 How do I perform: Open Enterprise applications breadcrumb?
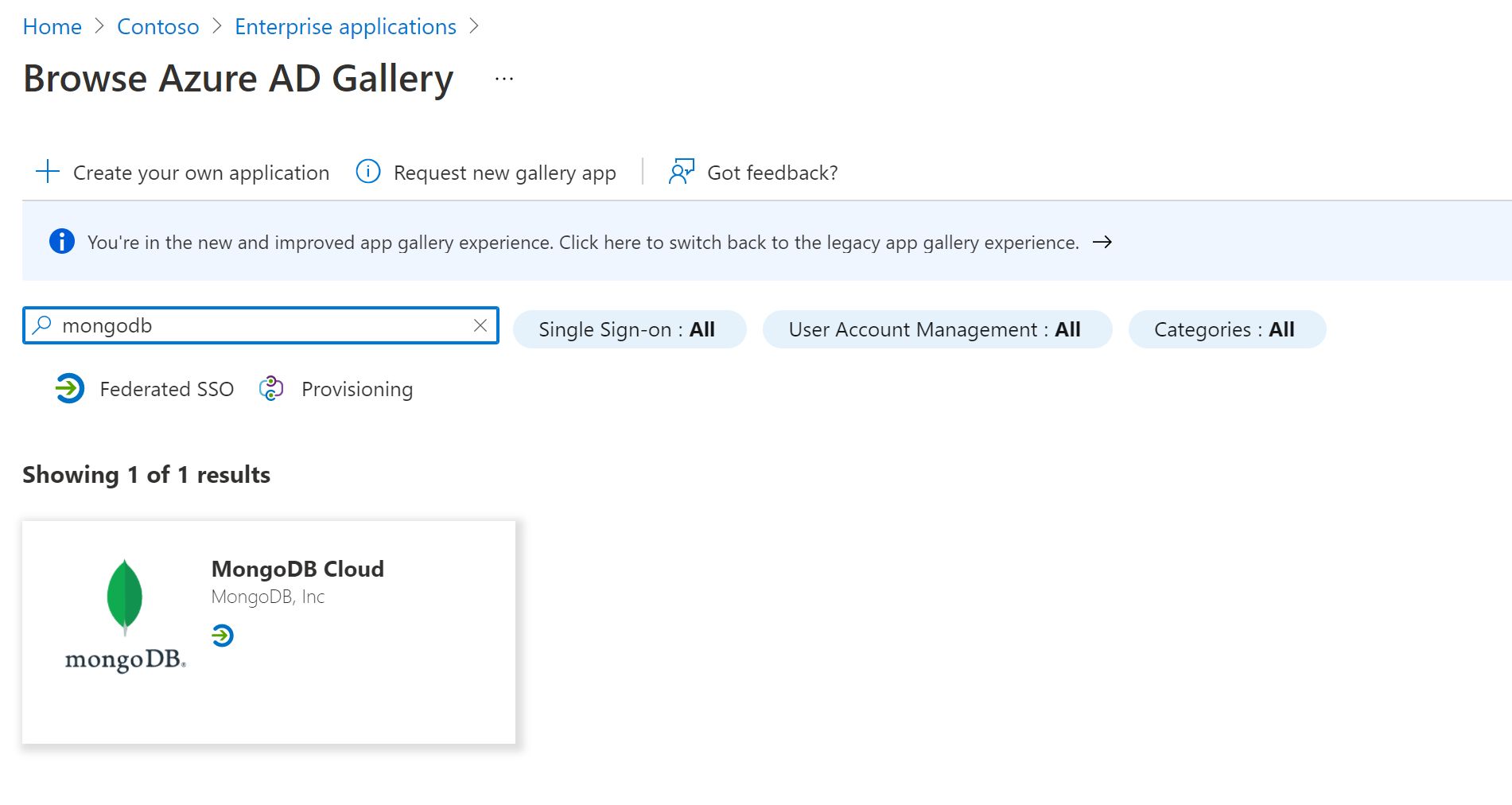(345, 26)
